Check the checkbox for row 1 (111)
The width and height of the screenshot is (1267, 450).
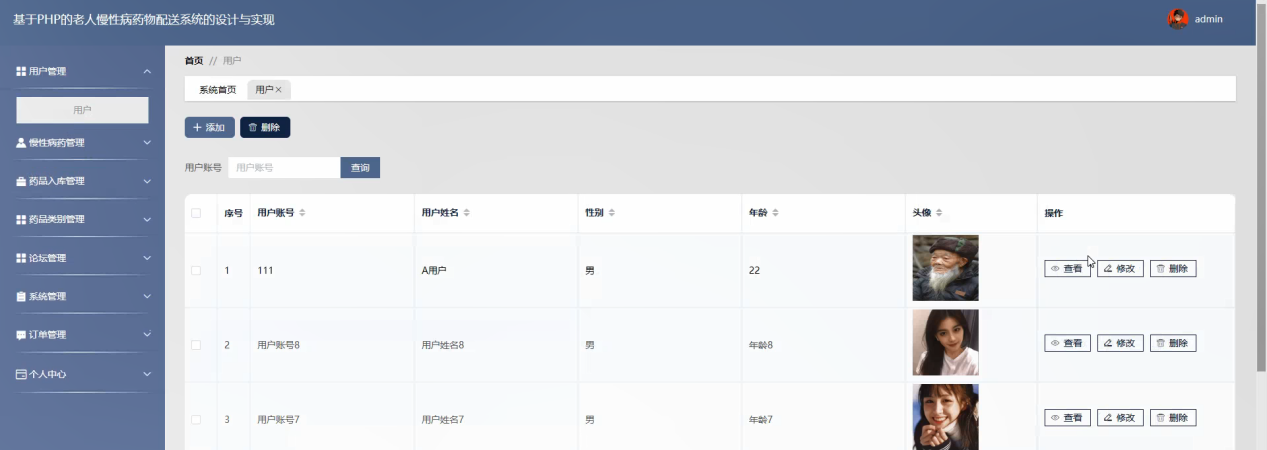(x=196, y=270)
